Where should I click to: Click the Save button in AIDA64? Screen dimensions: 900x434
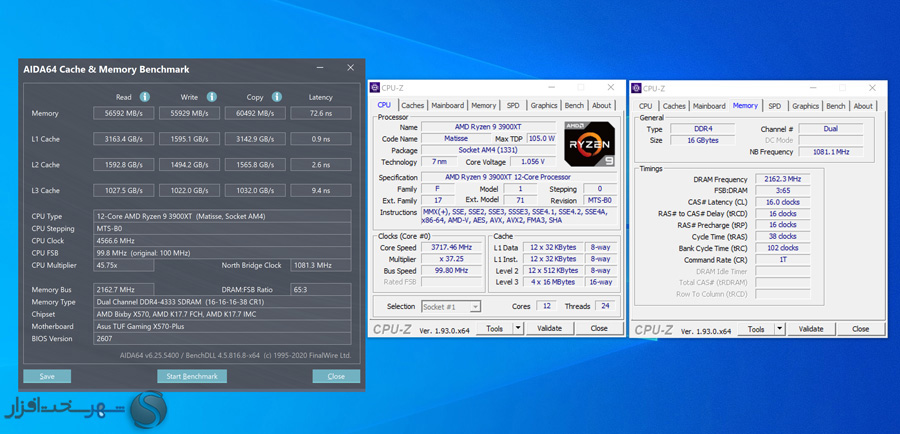(47, 376)
